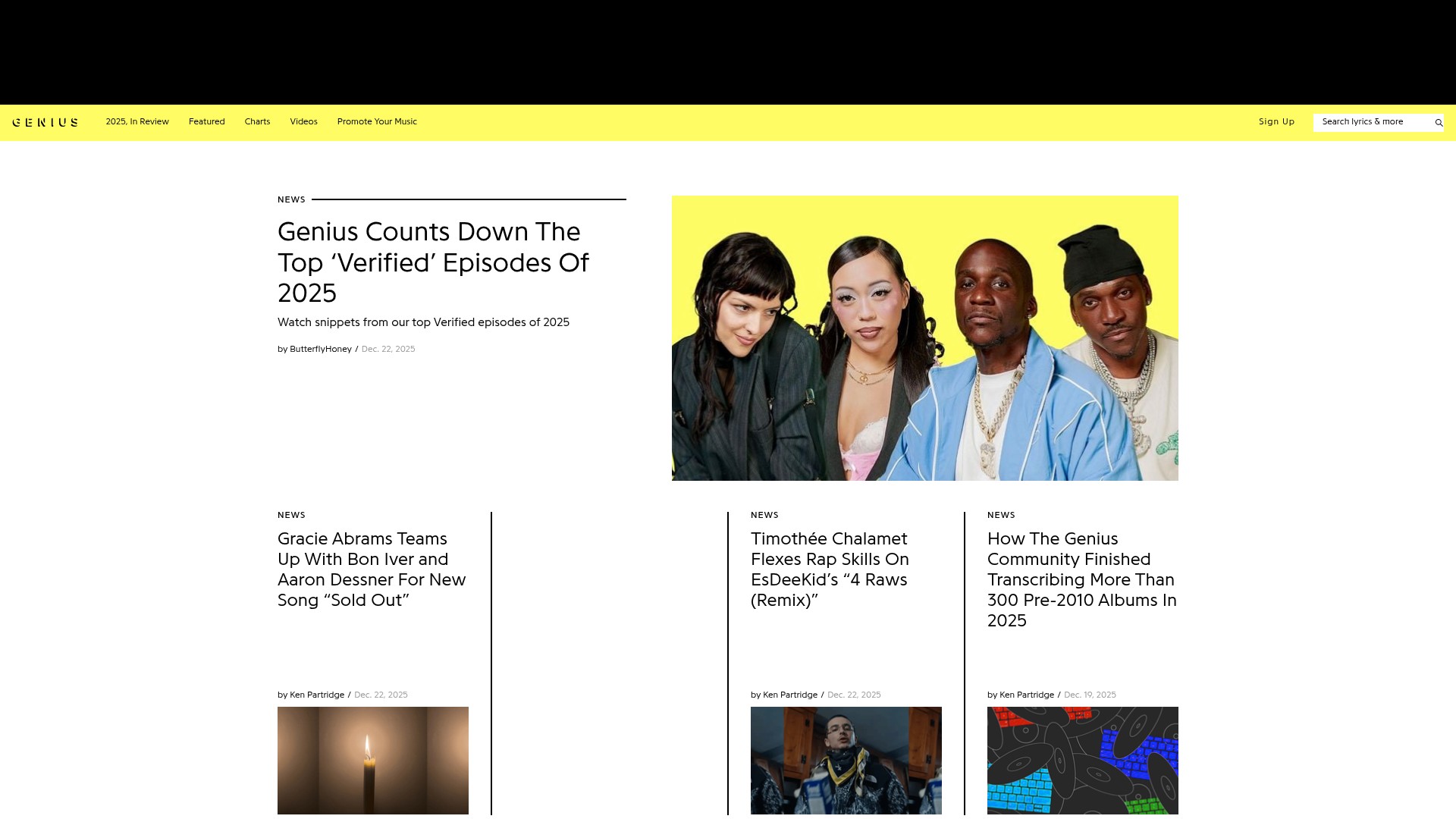This screenshot has width=1456, height=819.
Task: Open the 2025, In Review menu item
Action: [x=137, y=122]
